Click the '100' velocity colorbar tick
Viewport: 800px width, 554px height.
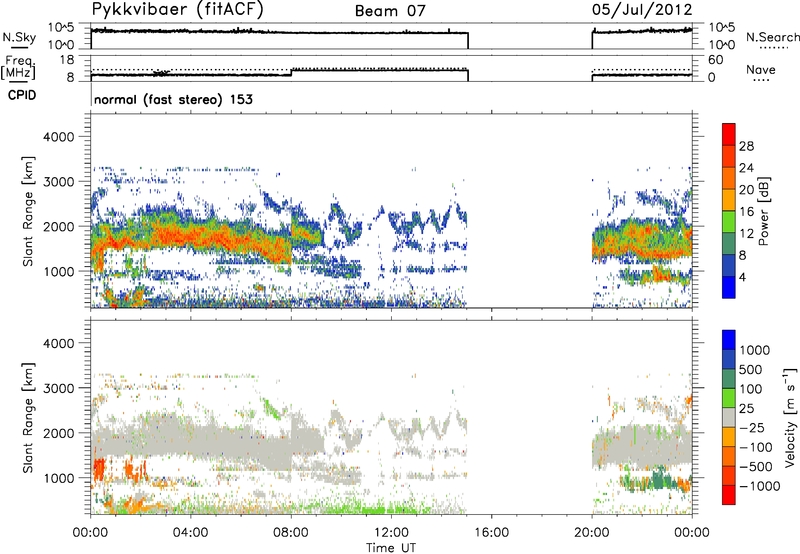click(x=751, y=389)
